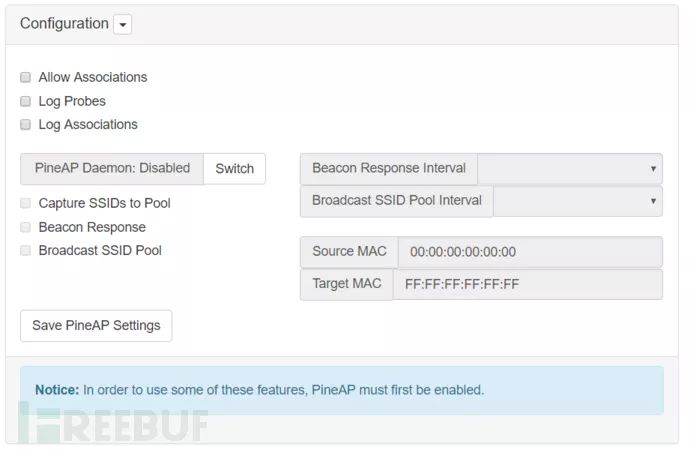
Task: Open the Configuration dropdown caret
Action: click(122, 24)
